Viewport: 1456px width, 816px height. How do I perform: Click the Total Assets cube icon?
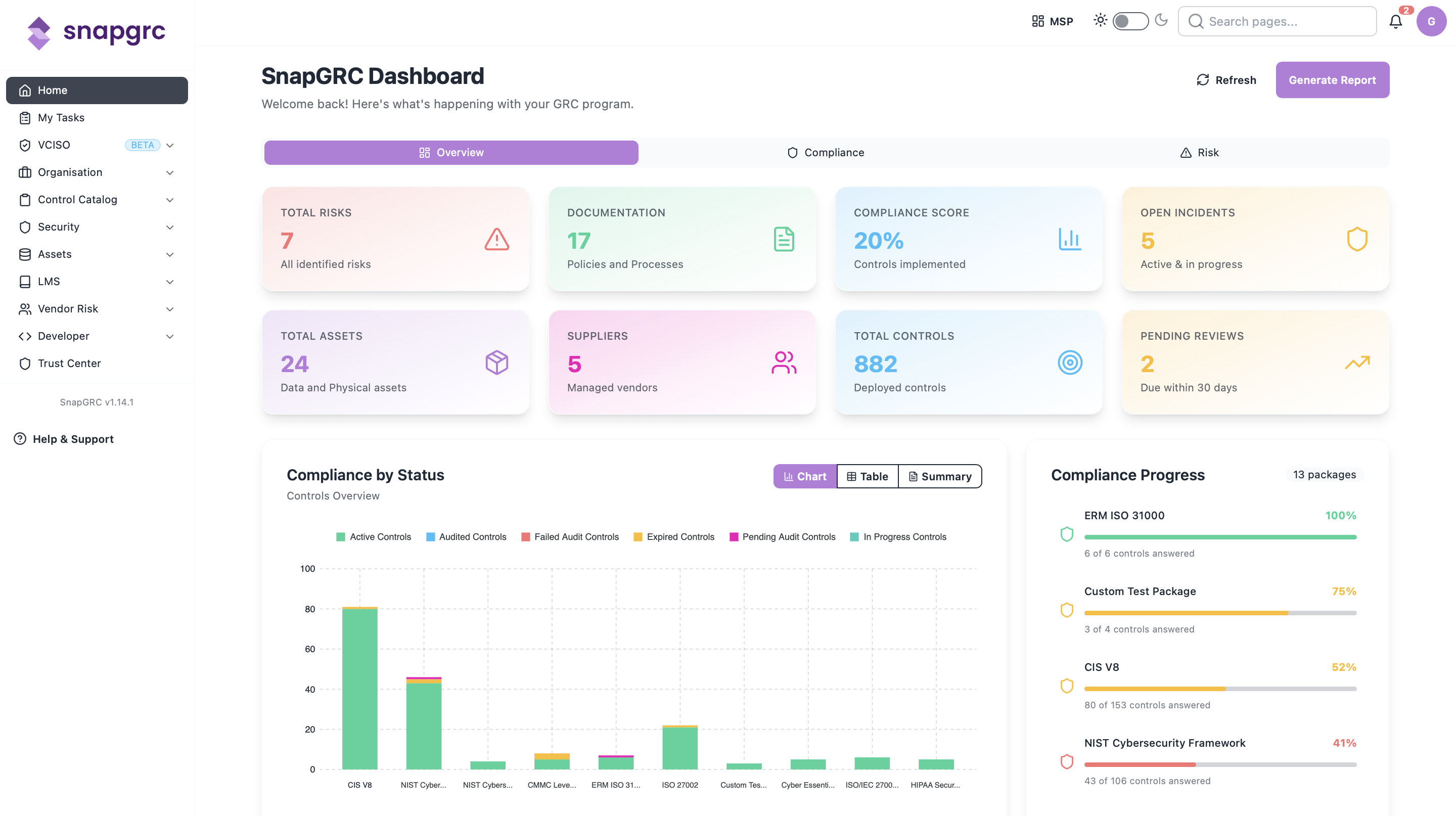[497, 362]
